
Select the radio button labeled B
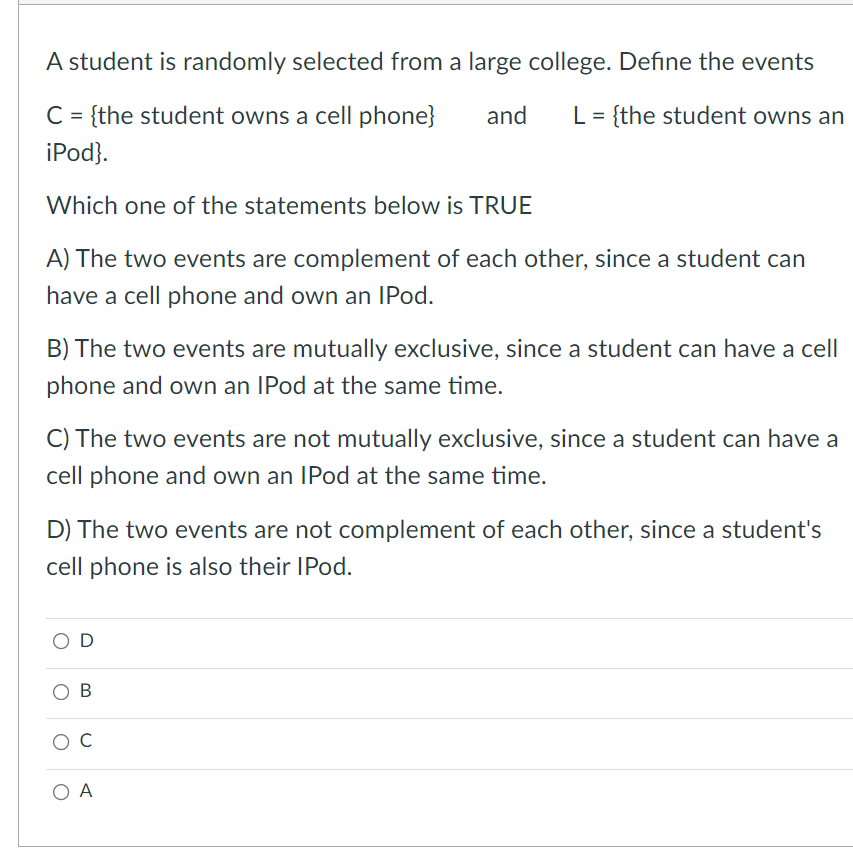[59, 690]
